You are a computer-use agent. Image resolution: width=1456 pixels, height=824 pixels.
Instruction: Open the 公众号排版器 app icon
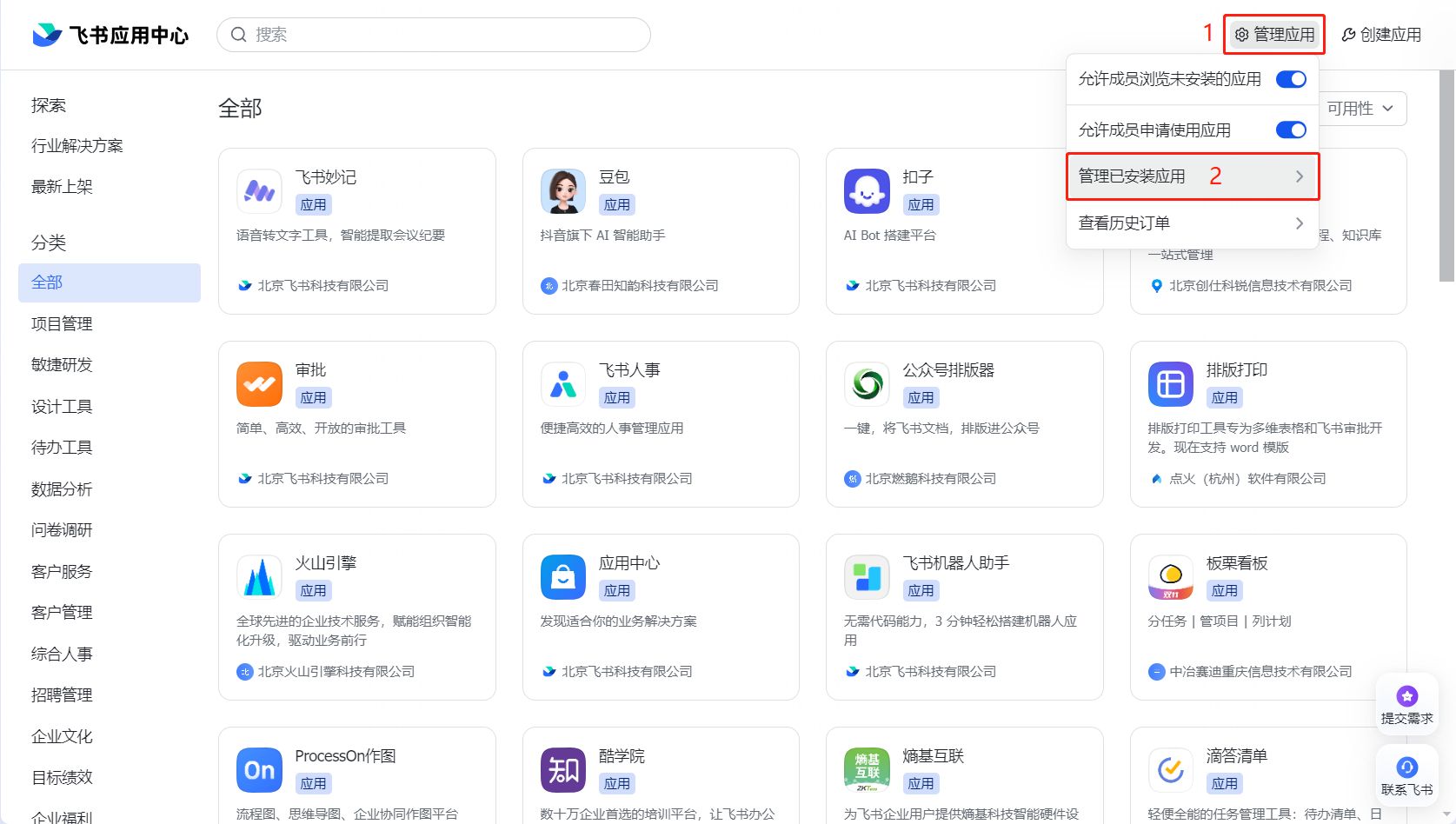[x=867, y=384]
